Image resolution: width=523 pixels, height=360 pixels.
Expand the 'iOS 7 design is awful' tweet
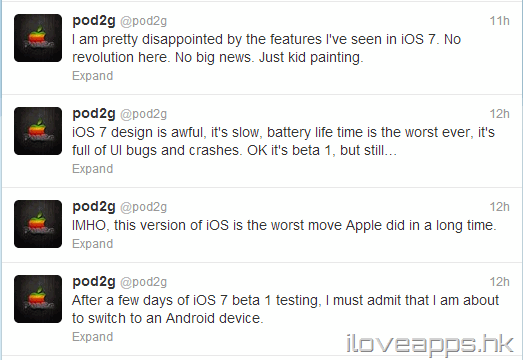(93, 169)
